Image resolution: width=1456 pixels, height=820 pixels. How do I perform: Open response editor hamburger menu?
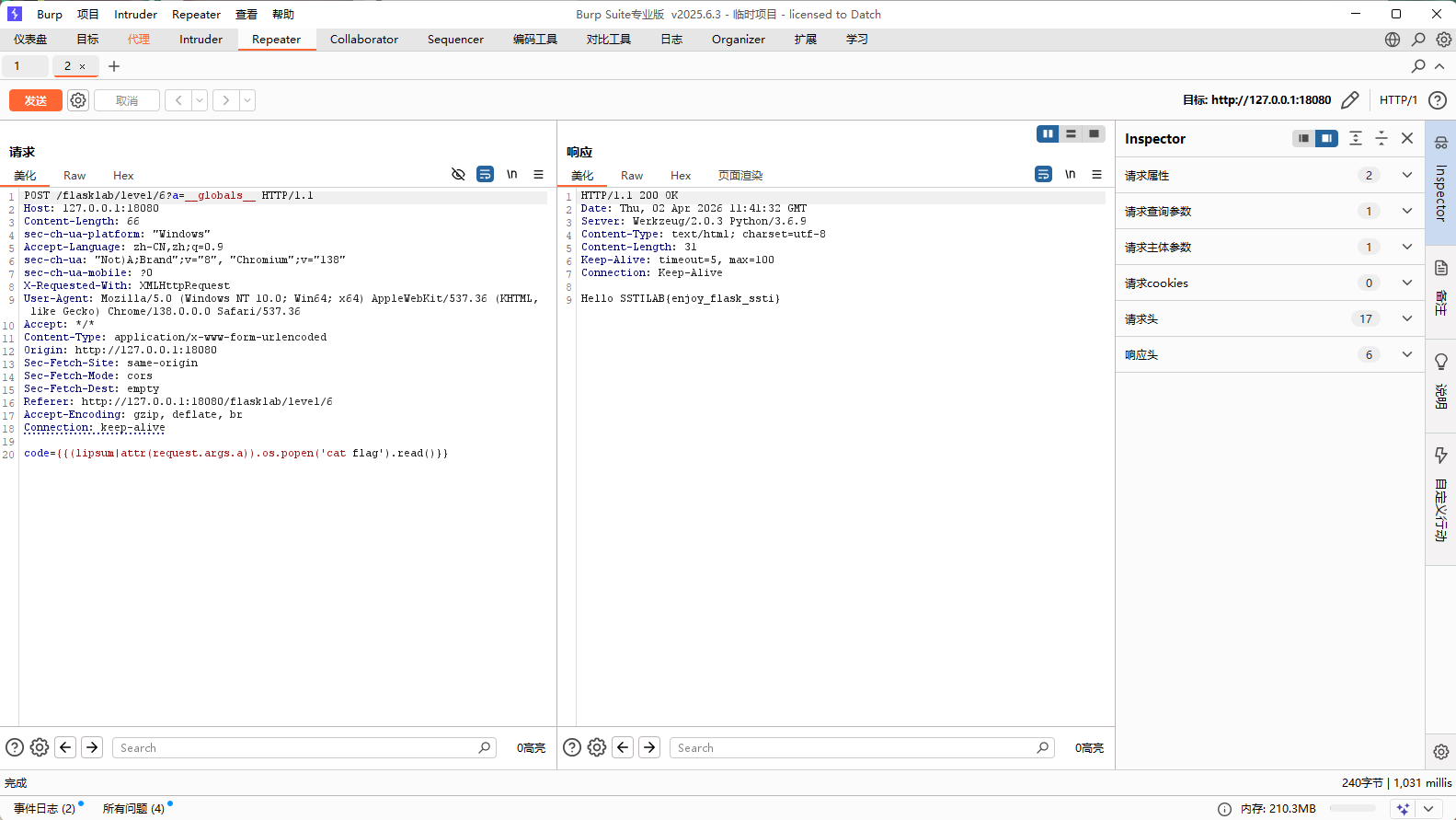[1096, 174]
